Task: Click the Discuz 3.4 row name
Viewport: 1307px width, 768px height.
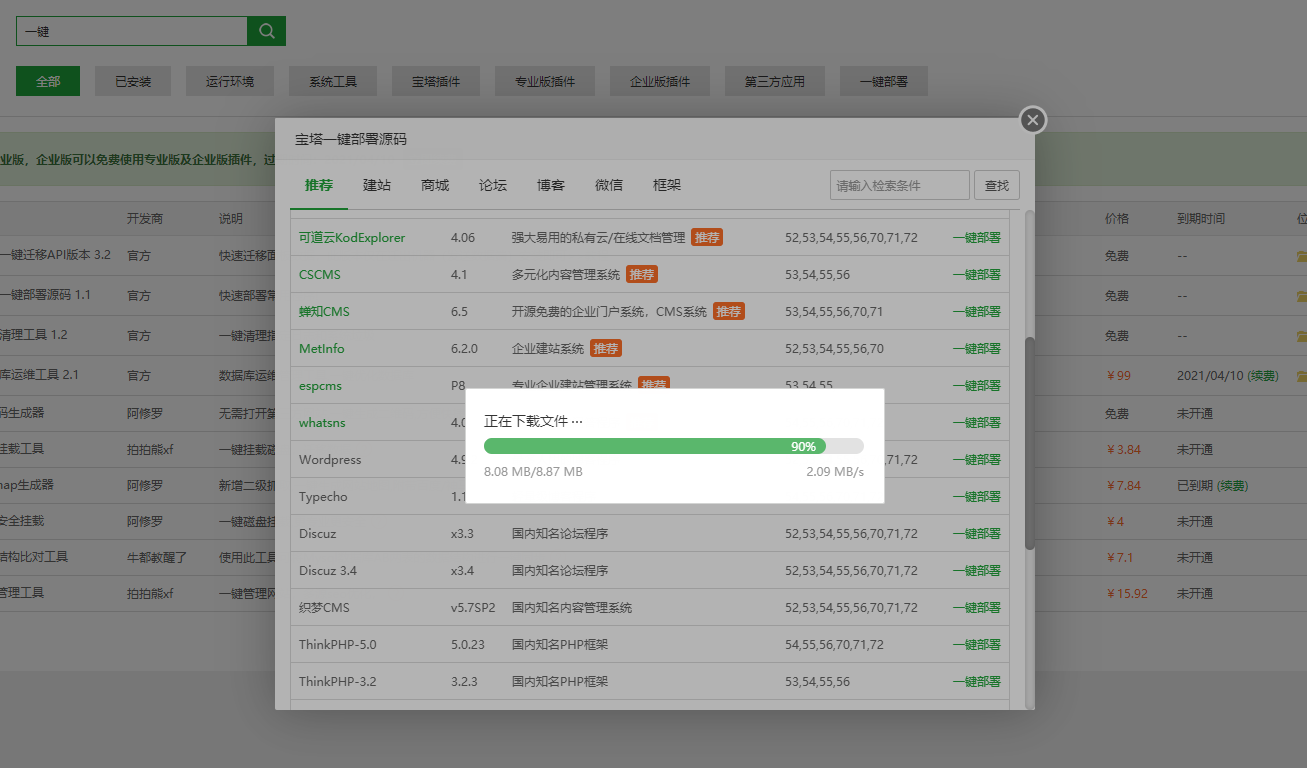Action: (328, 571)
